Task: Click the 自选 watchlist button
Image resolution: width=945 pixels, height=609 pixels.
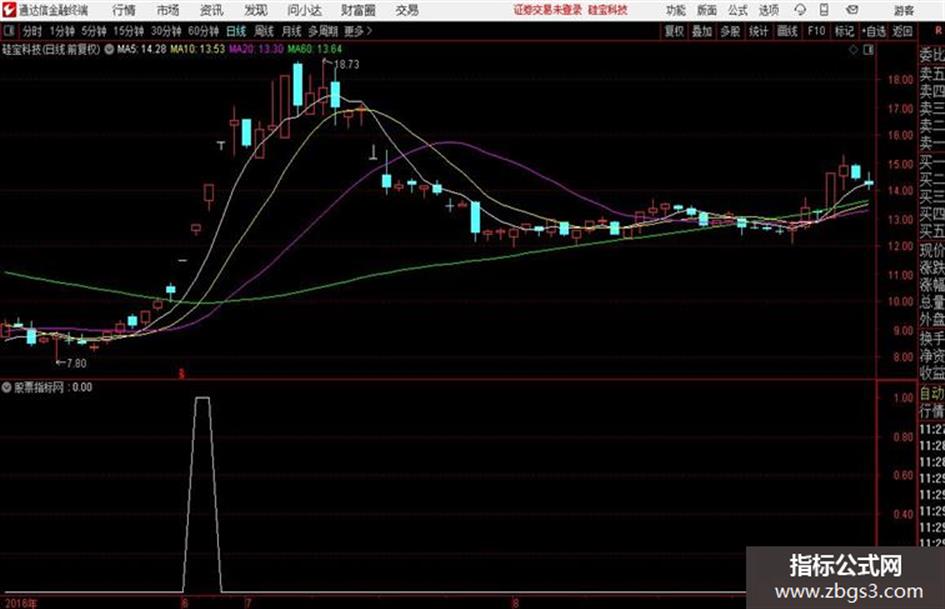Action: click(x=873, y=31)
